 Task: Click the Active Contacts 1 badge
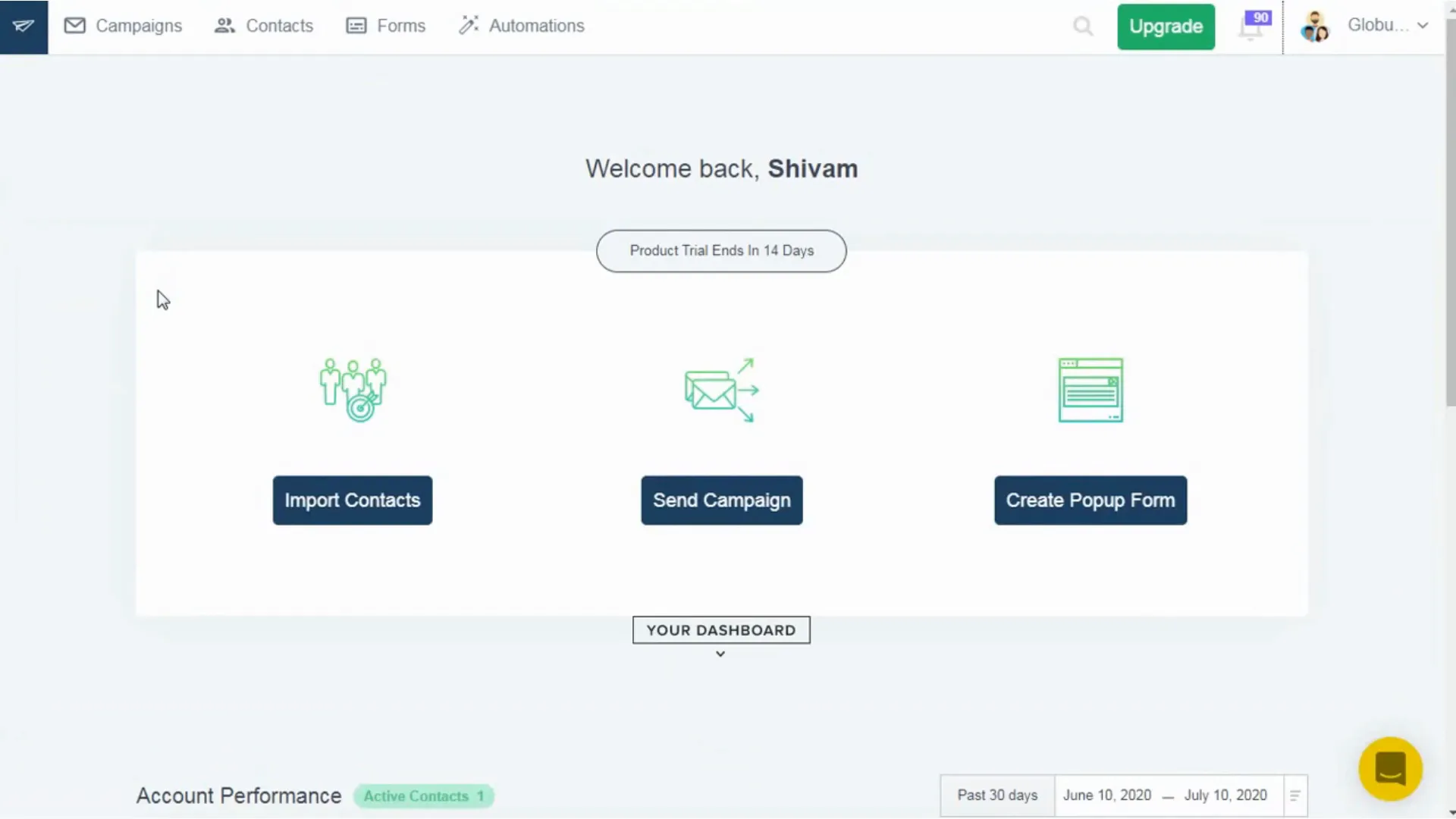click(x=424, y=796)
